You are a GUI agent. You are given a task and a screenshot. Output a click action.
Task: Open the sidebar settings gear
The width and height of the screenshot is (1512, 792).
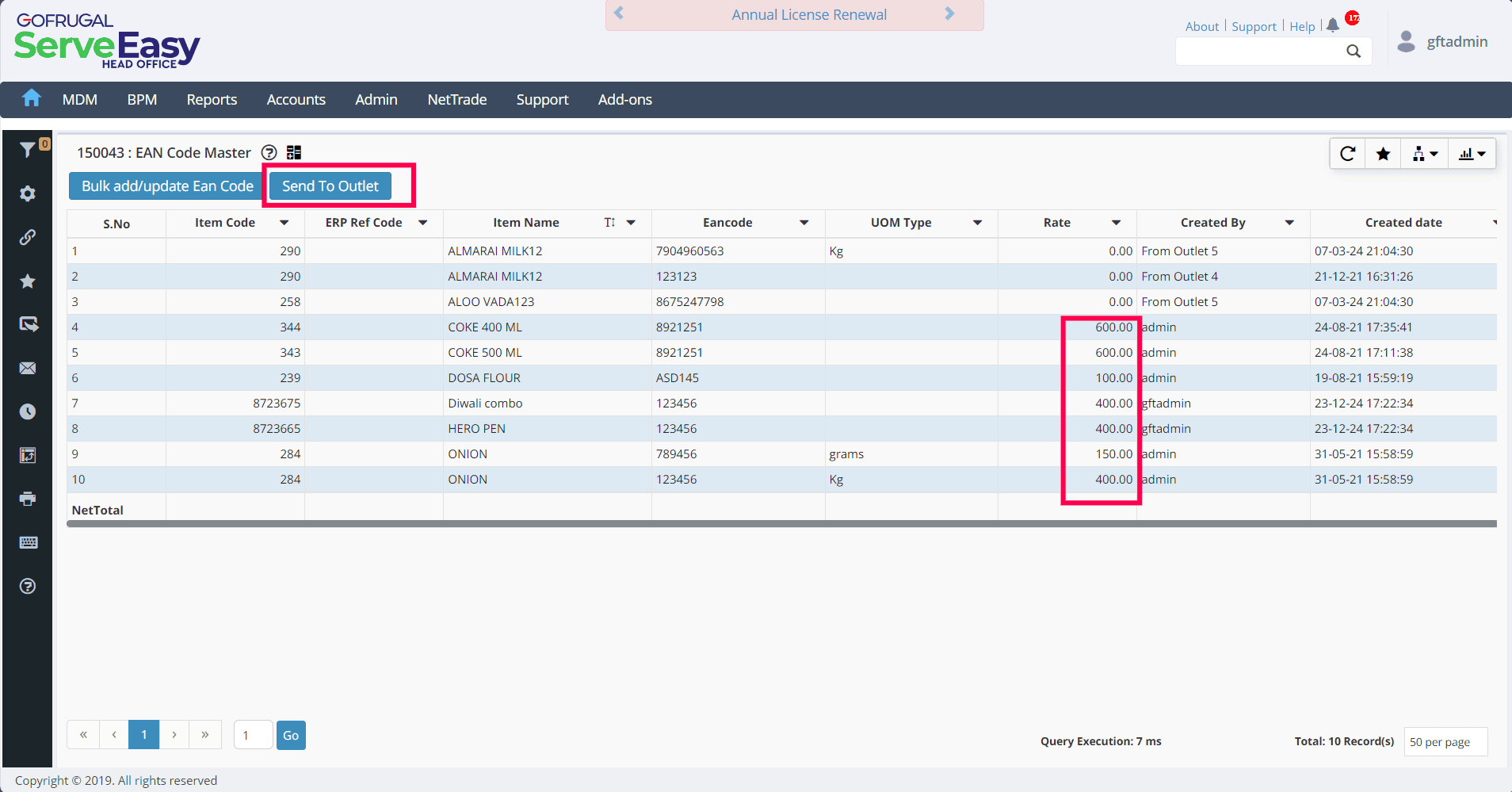(x=28, y=193)
